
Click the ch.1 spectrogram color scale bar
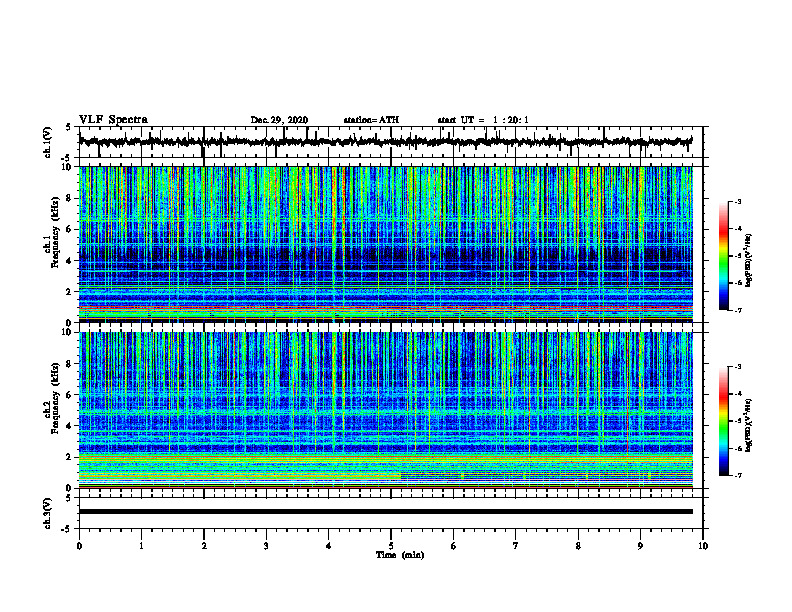(723, 256)
